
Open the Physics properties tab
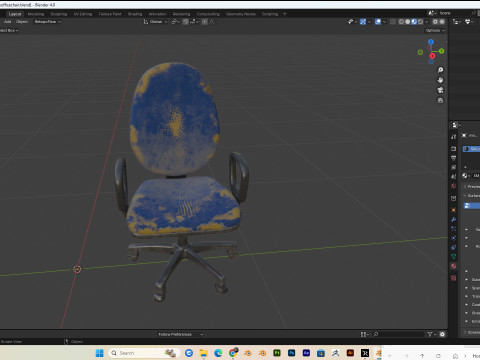pos(453,238)
